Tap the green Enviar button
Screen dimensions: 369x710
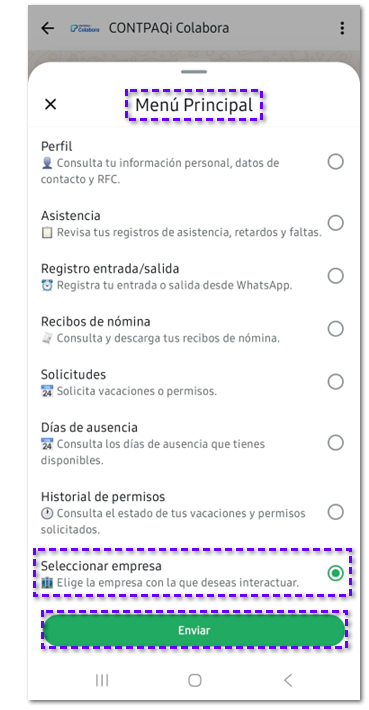click(x=194, y=630)
